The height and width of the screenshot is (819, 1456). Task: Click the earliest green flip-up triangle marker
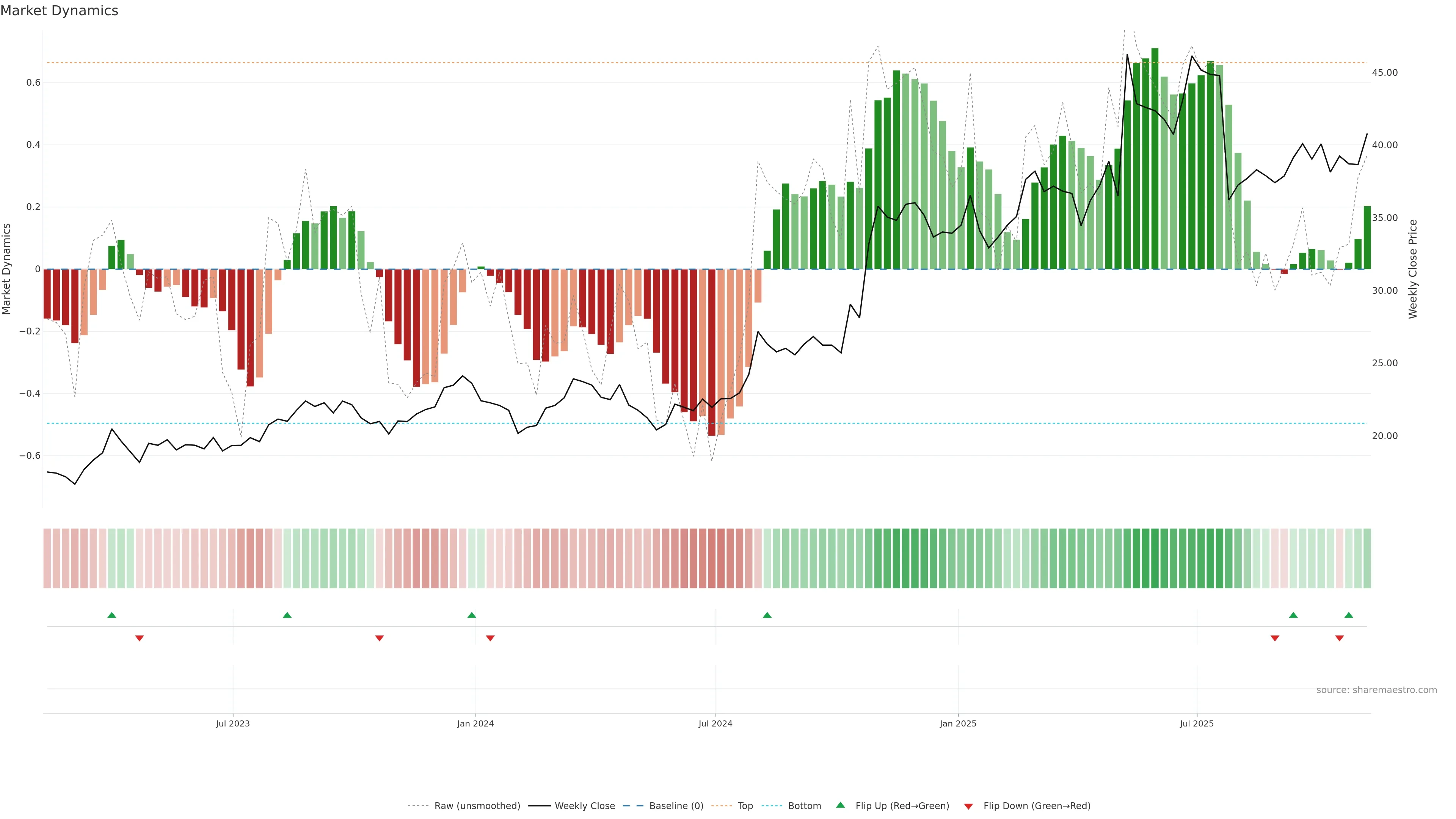tap(112, 615)
